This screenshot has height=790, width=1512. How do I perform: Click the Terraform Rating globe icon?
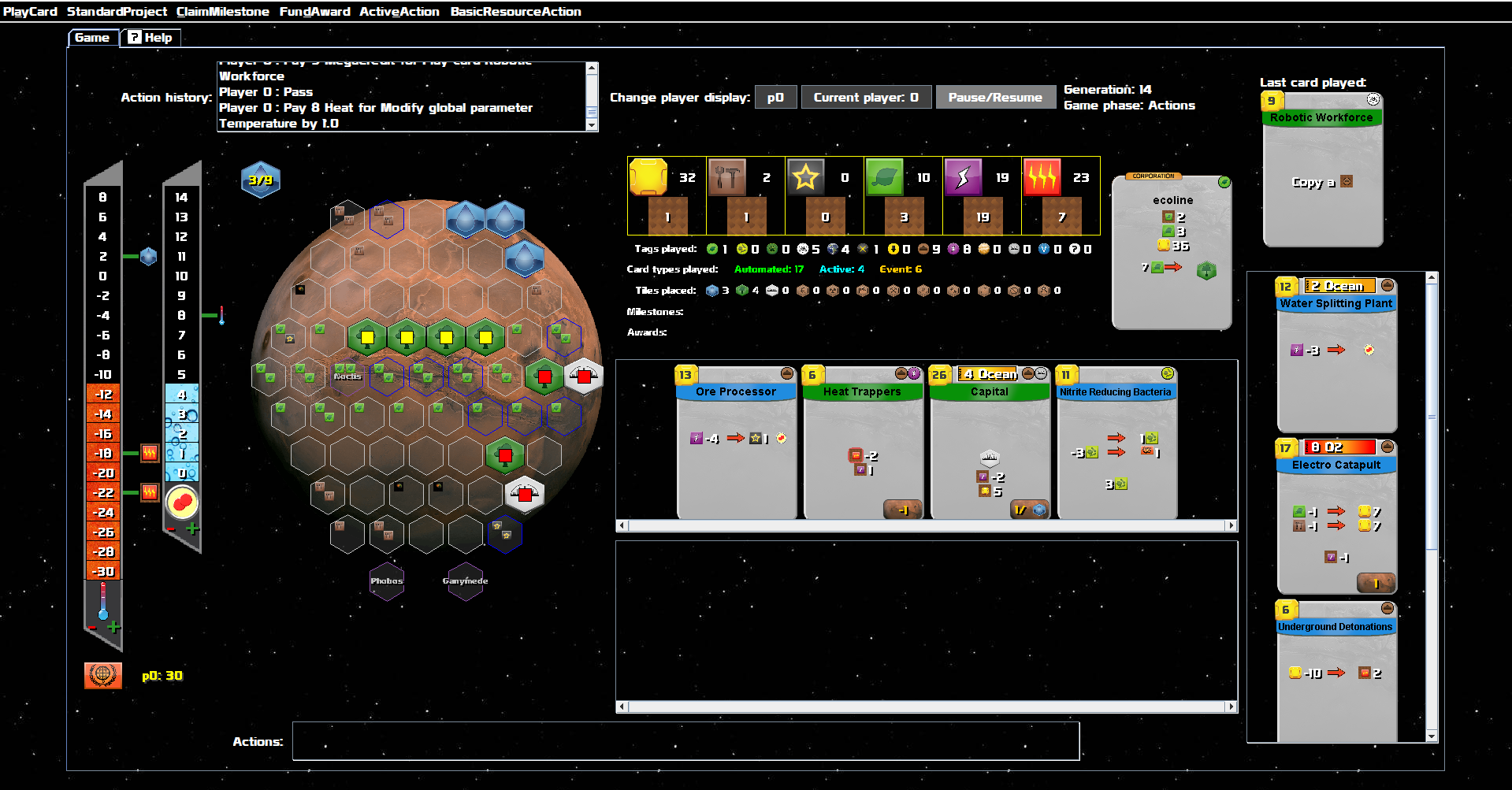point(103,675)
